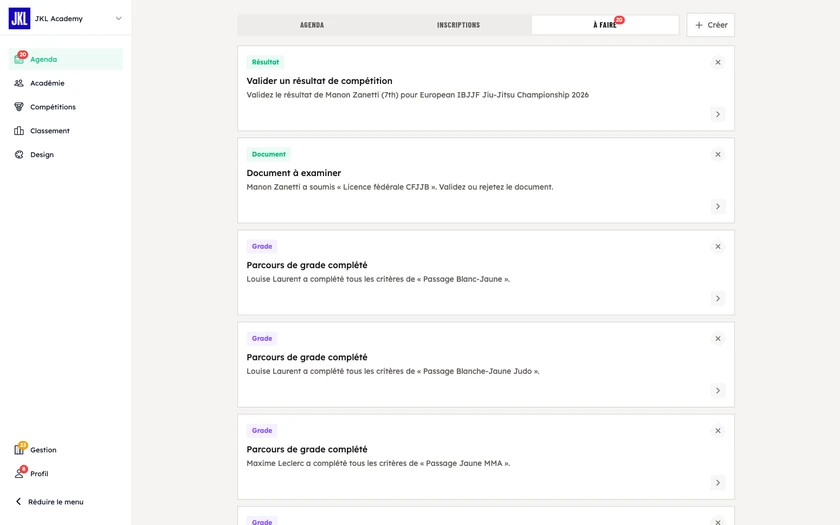This screenshot has width=840, height=525.
Task: Open Académie in the sidebar
Action: click(x=66, y=83)
